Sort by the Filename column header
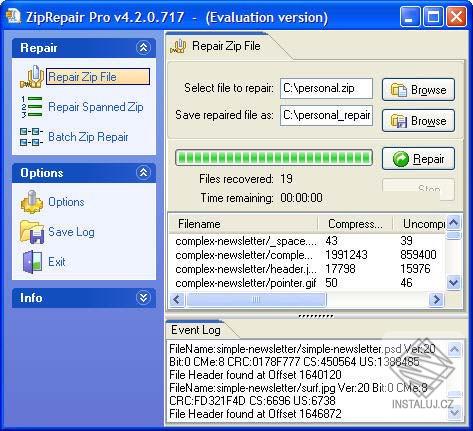Screen dimensions: 473x431 (x=243, y=224)
